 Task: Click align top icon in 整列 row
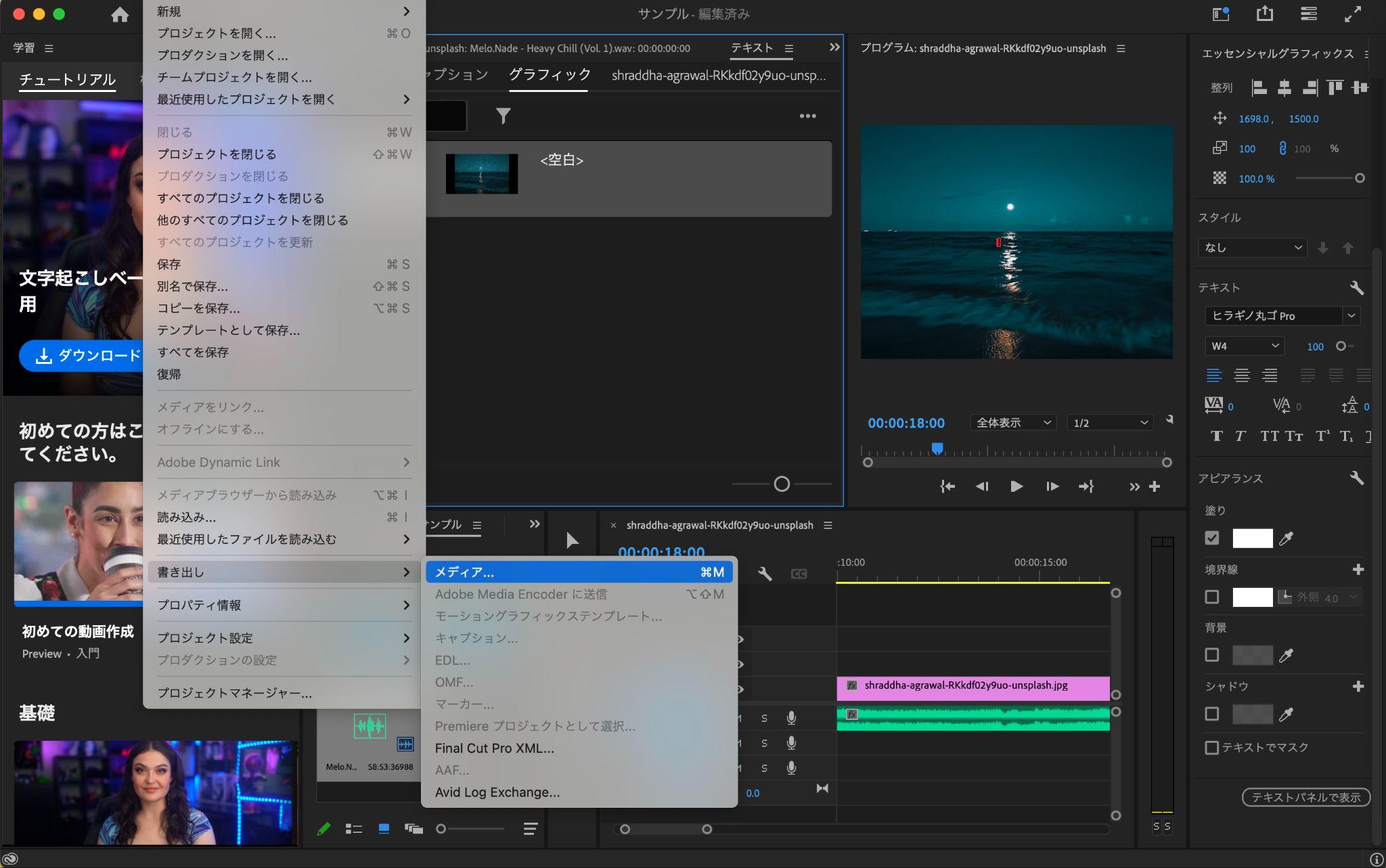[x=1335, y=87]
